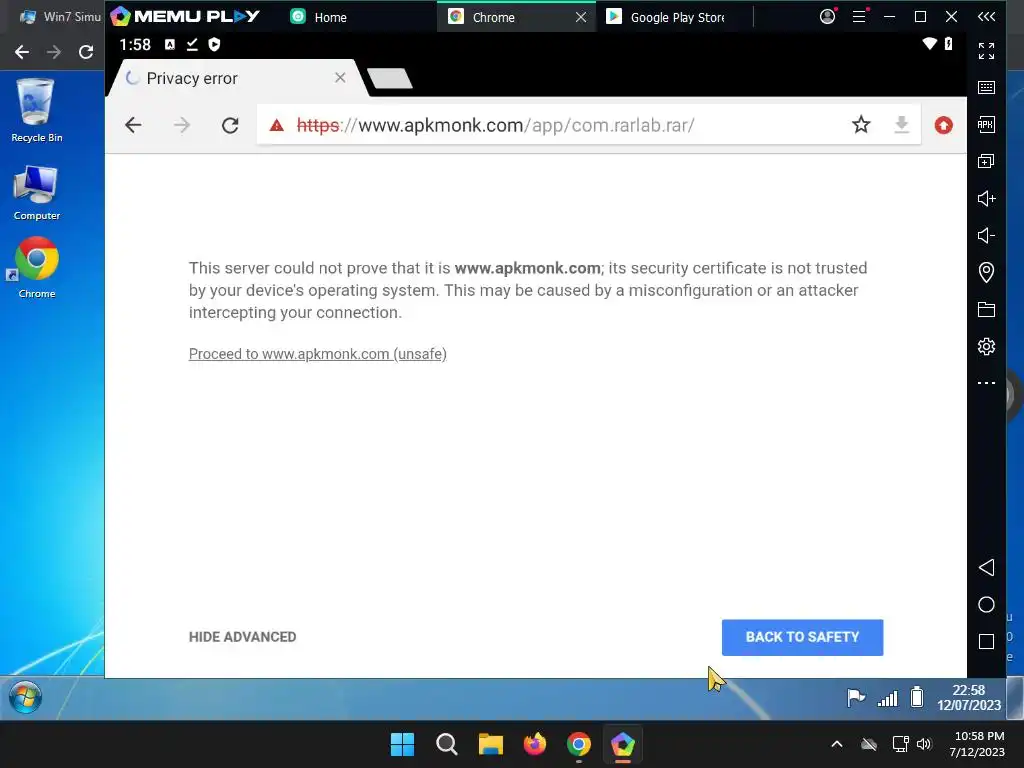The image size is (1024, 768).
Task: Launch Firefox from the taskbar
Action: [535, 744]
